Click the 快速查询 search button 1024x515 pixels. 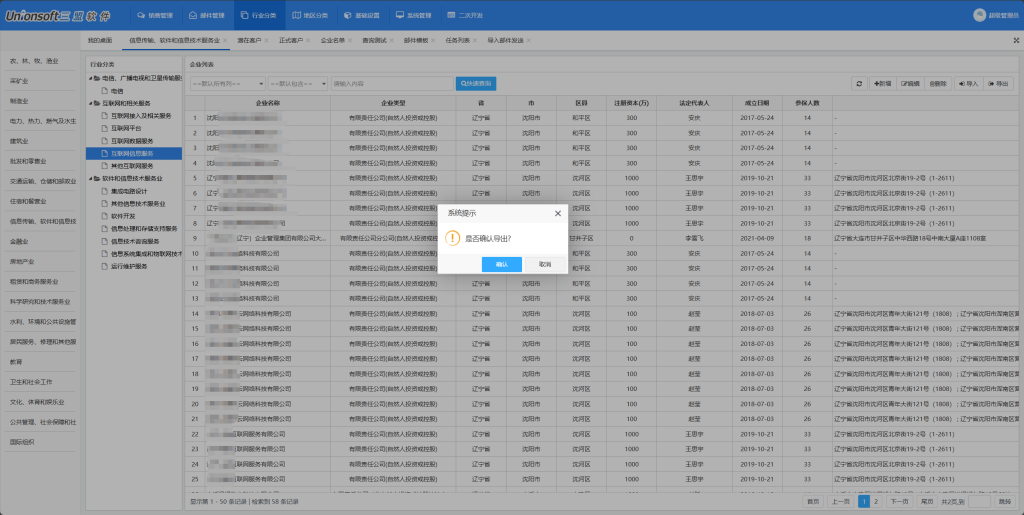pos(476,84)
